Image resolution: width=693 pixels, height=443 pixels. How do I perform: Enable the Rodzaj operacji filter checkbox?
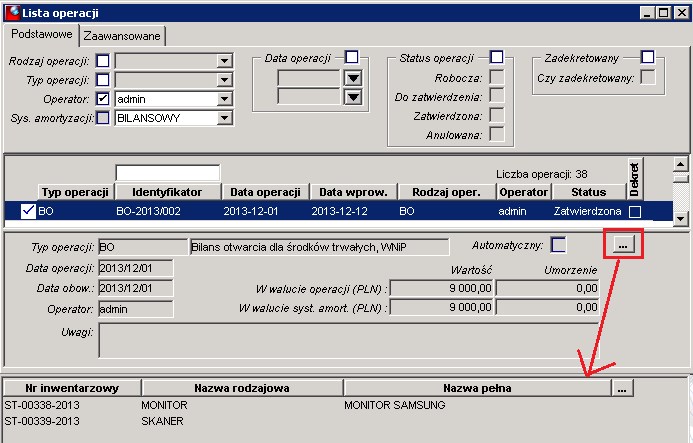103,61
